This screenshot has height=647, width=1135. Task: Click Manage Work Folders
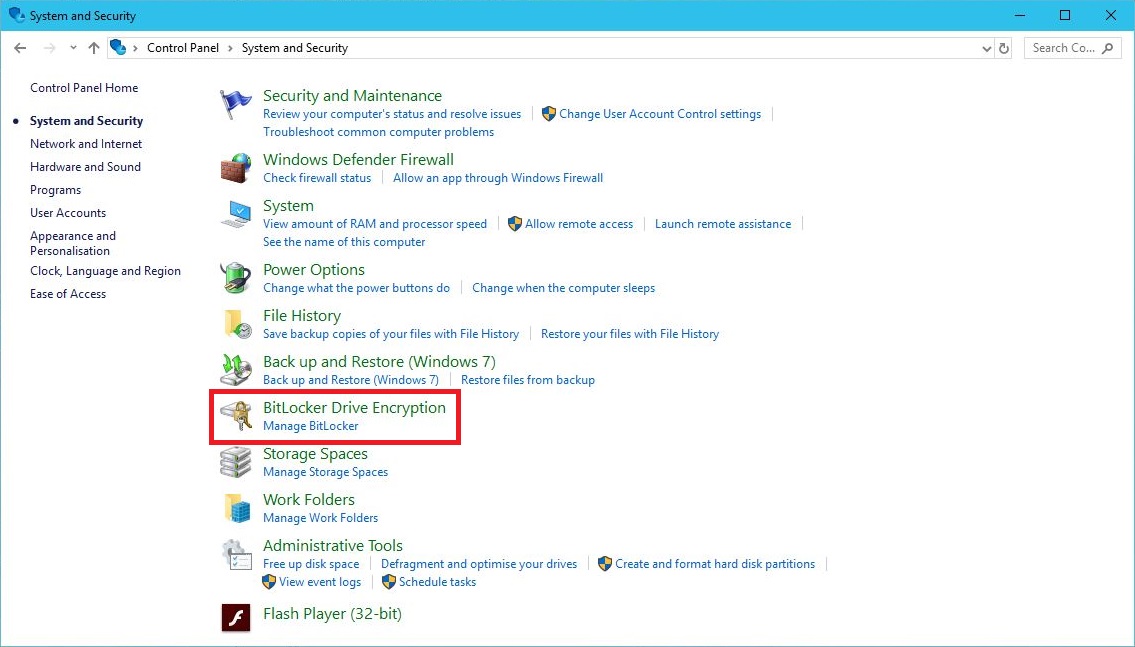coord(320,517)
